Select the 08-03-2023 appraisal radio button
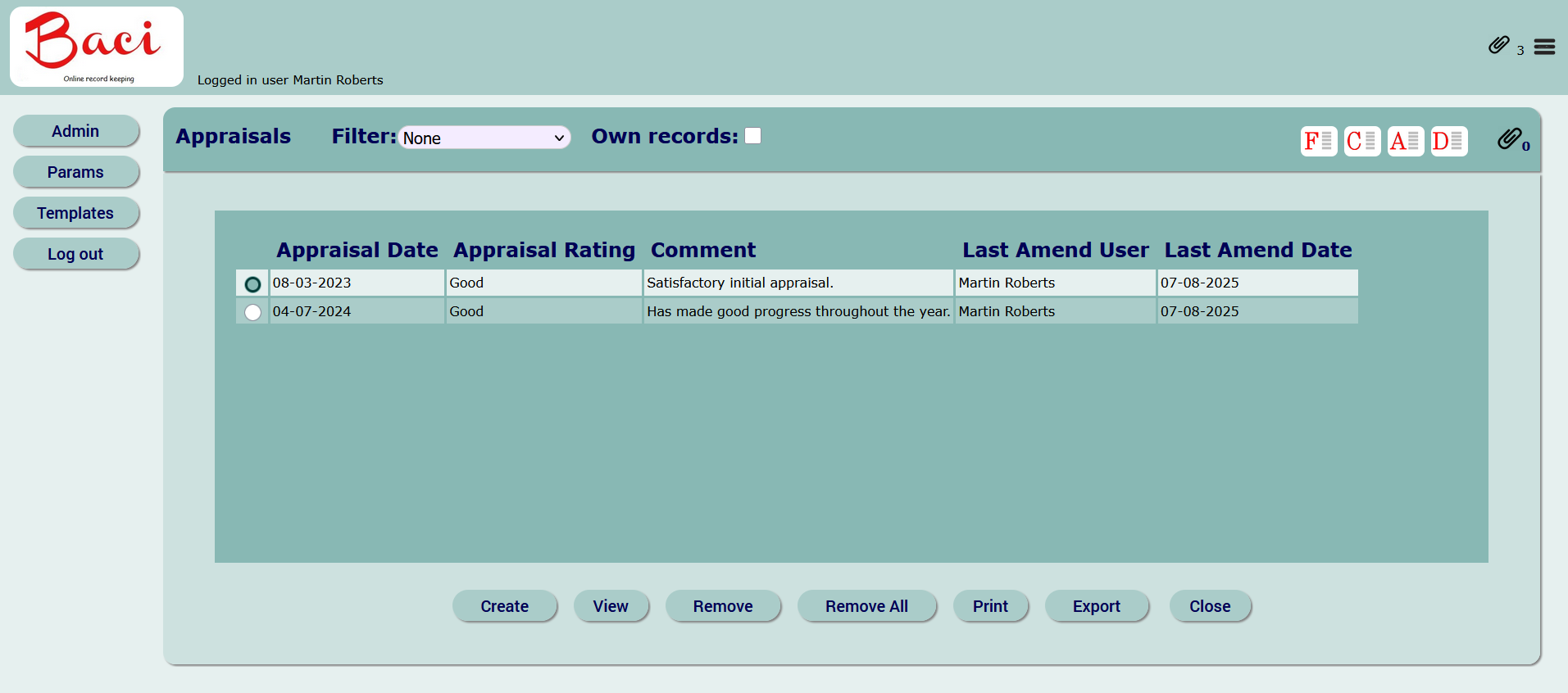 click(252, 284)
